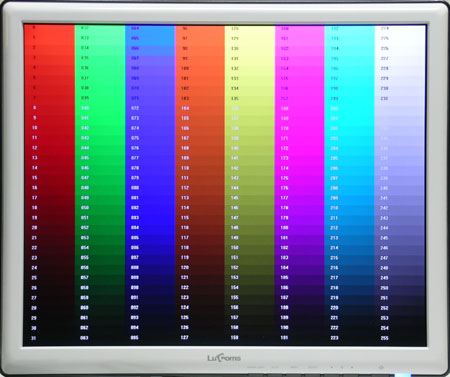Click black swatch labeled 255
The image size is (450, 377).
click(400, 338)
